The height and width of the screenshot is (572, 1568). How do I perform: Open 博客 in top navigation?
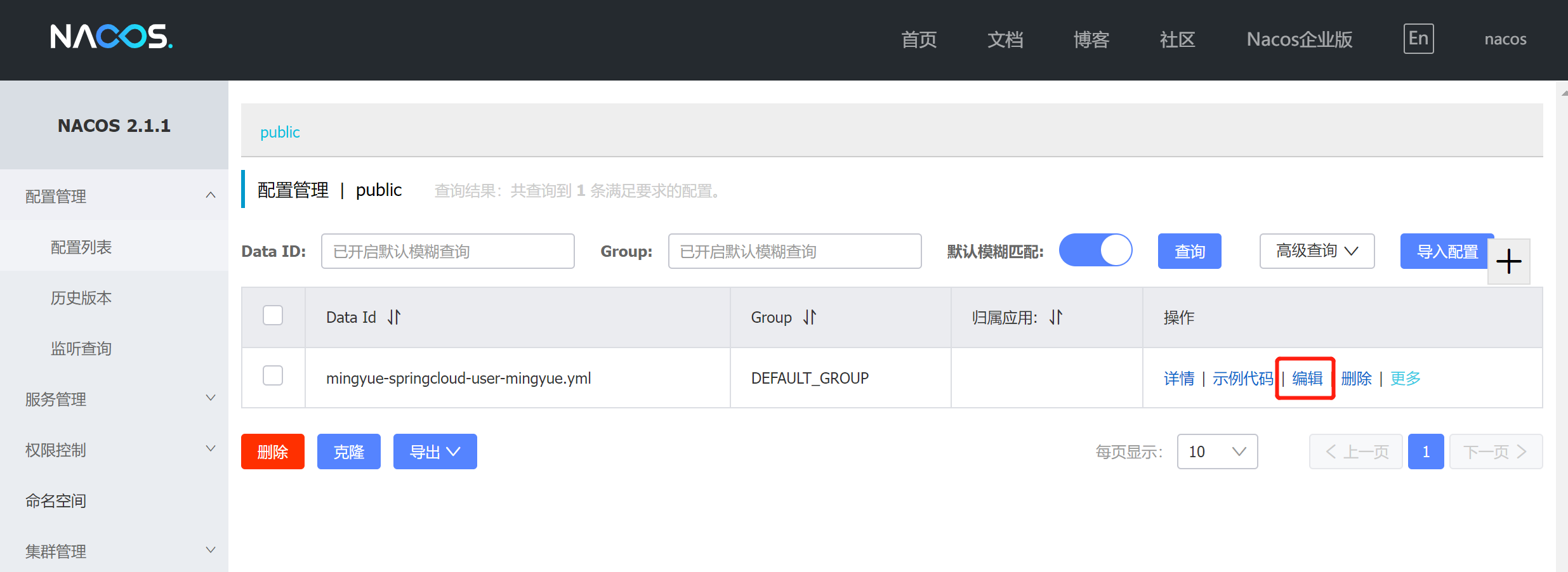coord(1091,39)
